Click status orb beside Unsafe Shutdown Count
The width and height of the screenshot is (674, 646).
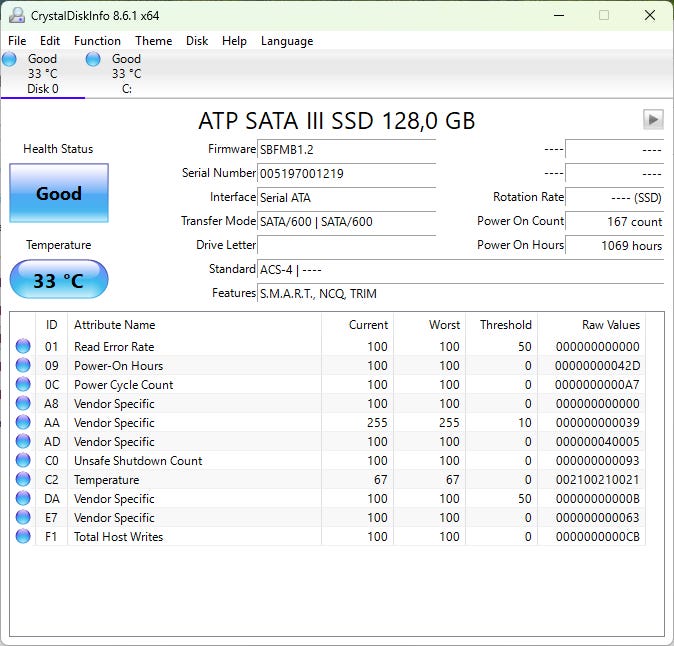[23, 461]
